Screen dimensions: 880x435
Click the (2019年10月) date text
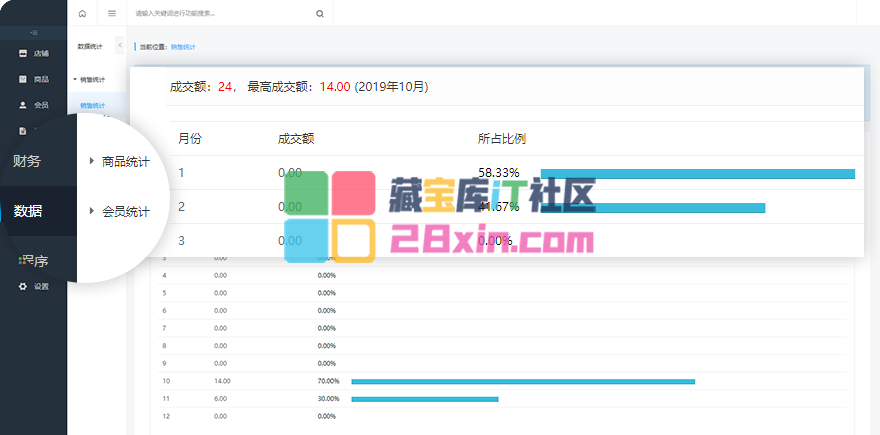point(391,87)
